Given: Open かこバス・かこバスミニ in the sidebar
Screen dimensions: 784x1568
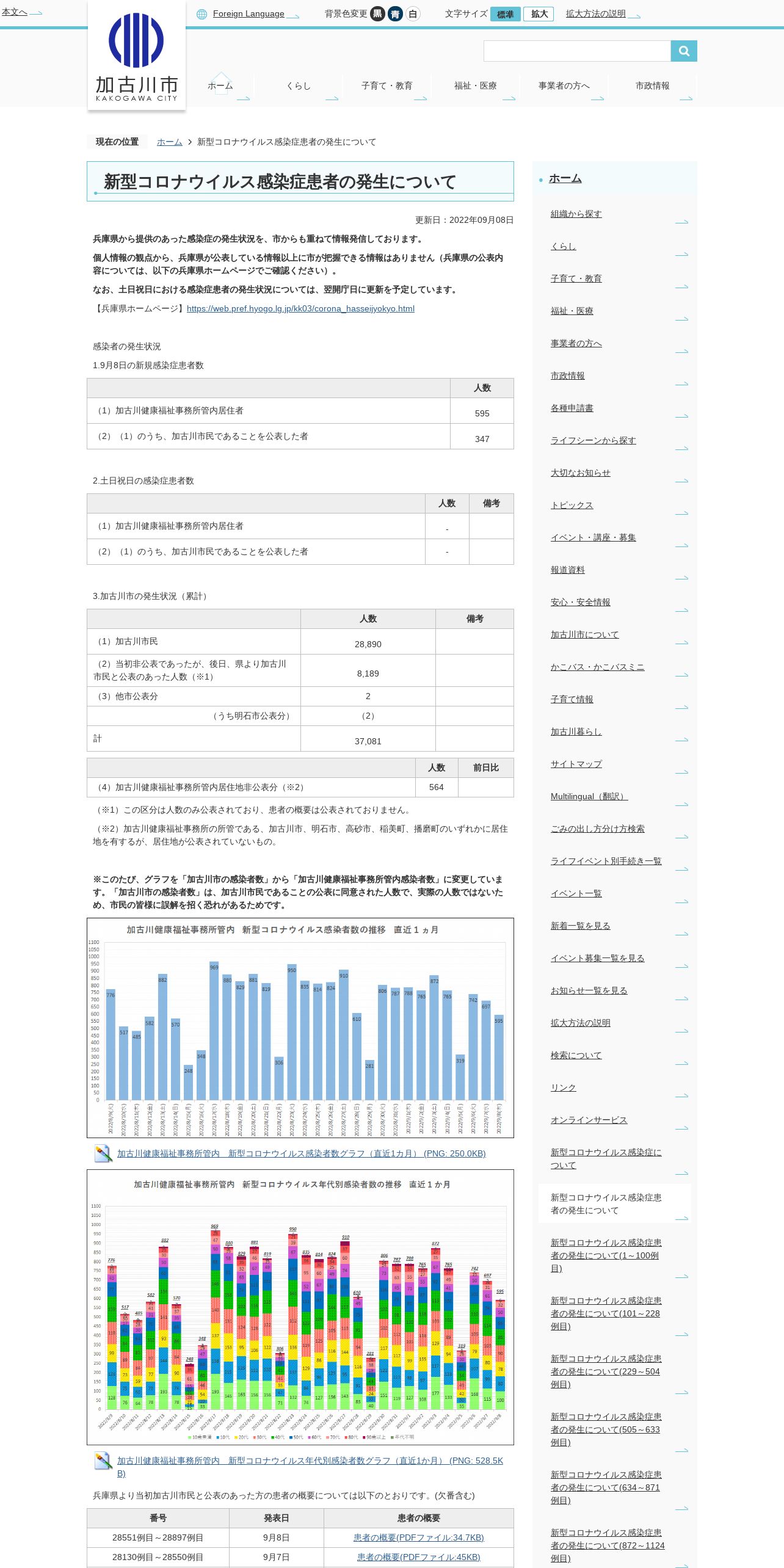Looking at the screenshot, I should [597, 667].
